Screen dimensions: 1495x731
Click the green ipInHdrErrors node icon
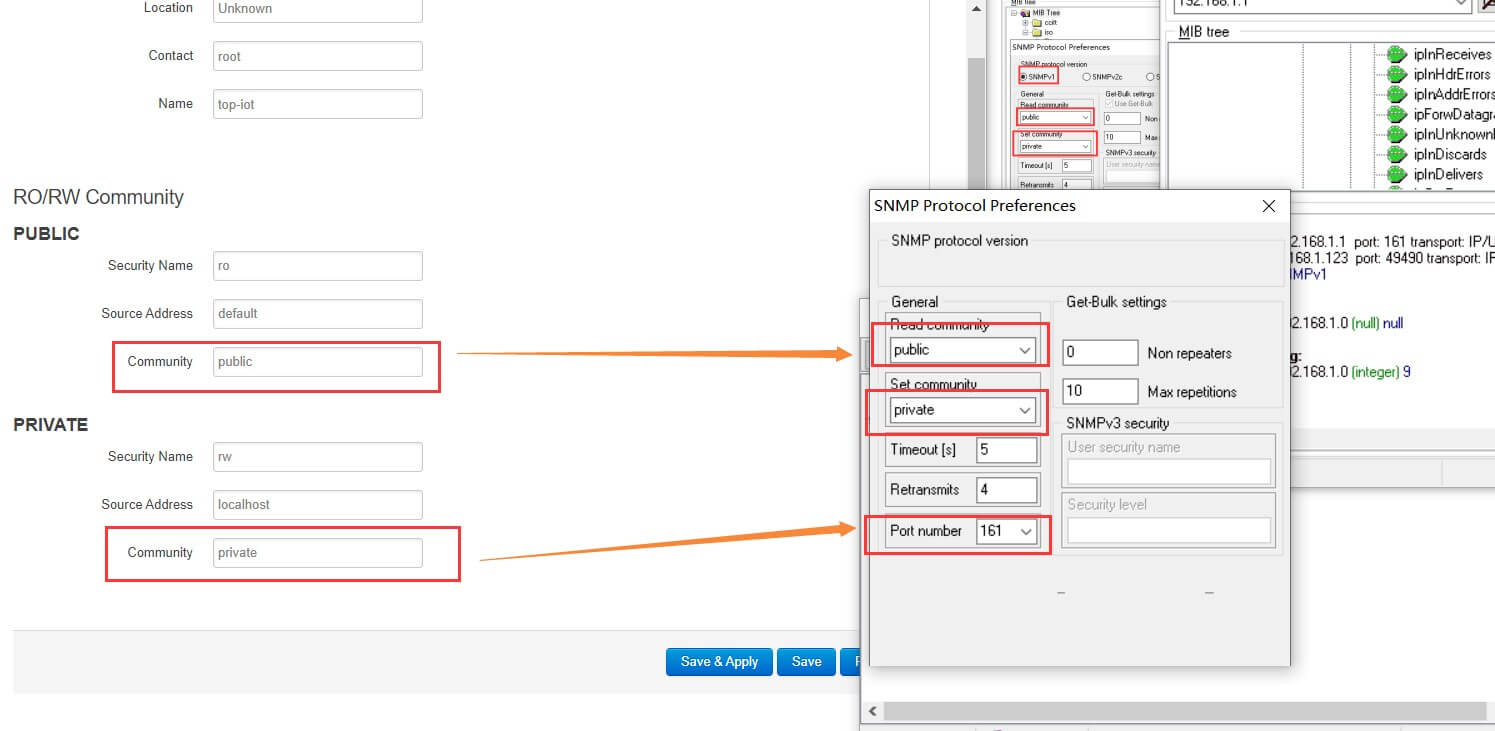[x=1396, y=74]
